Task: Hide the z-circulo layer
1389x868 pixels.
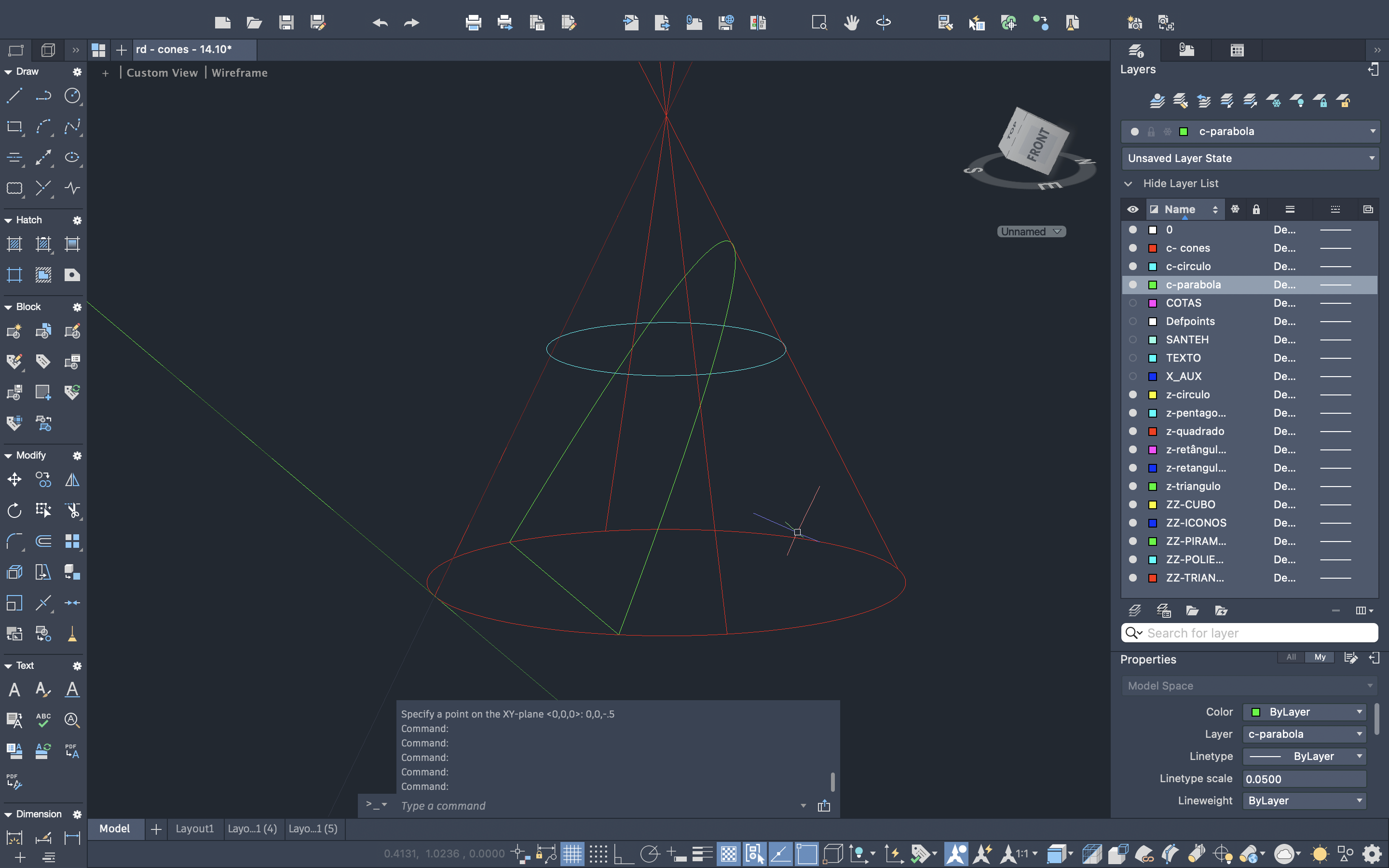Action: click(1132, 394)
